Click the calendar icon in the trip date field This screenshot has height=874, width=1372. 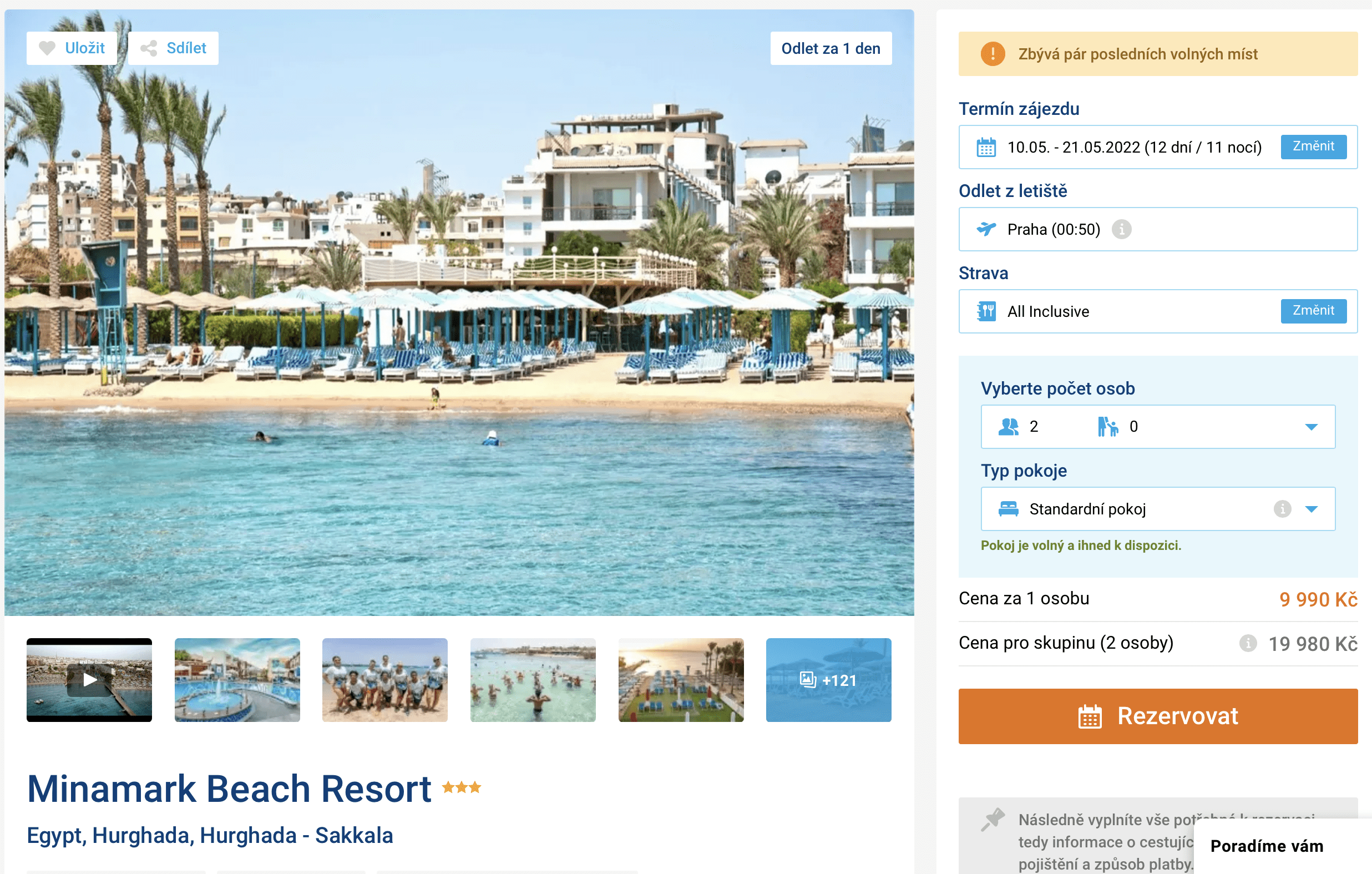point(986,148)
